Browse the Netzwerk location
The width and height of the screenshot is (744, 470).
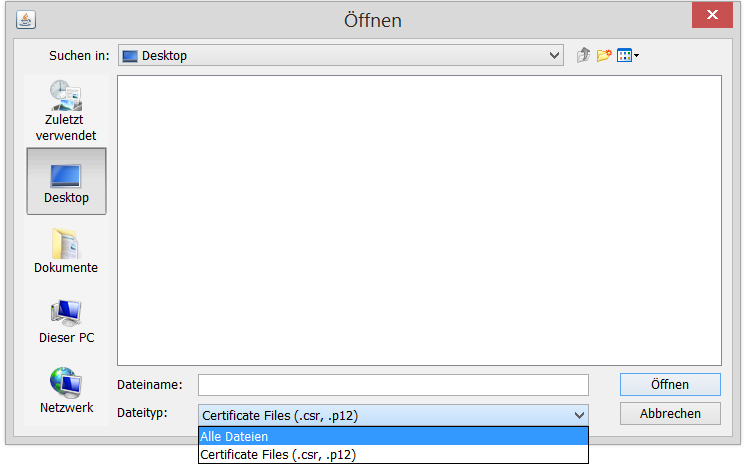66,390
